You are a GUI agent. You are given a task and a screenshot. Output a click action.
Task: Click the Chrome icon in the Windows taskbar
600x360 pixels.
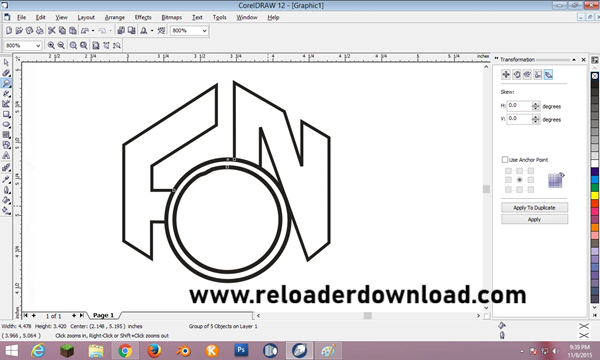tap(125, 350)
